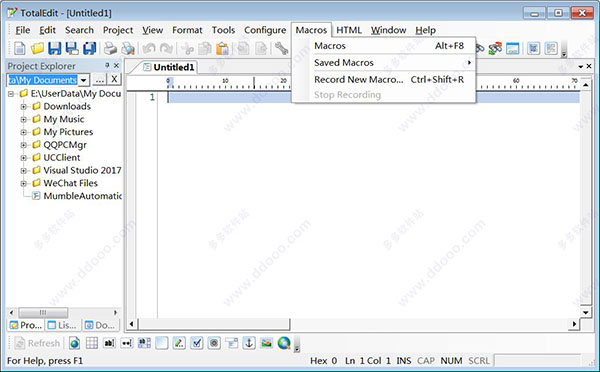Insert radio button element icon

[214, 343]
